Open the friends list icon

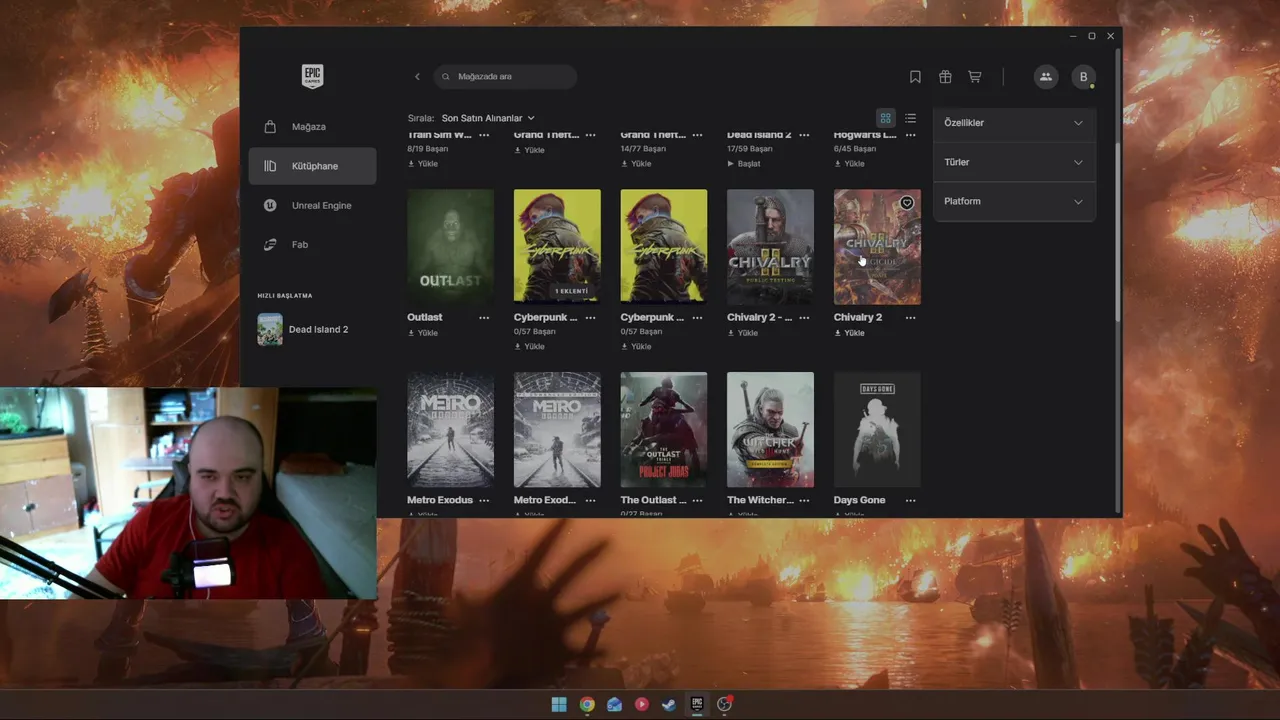(x=1046, y=76)
